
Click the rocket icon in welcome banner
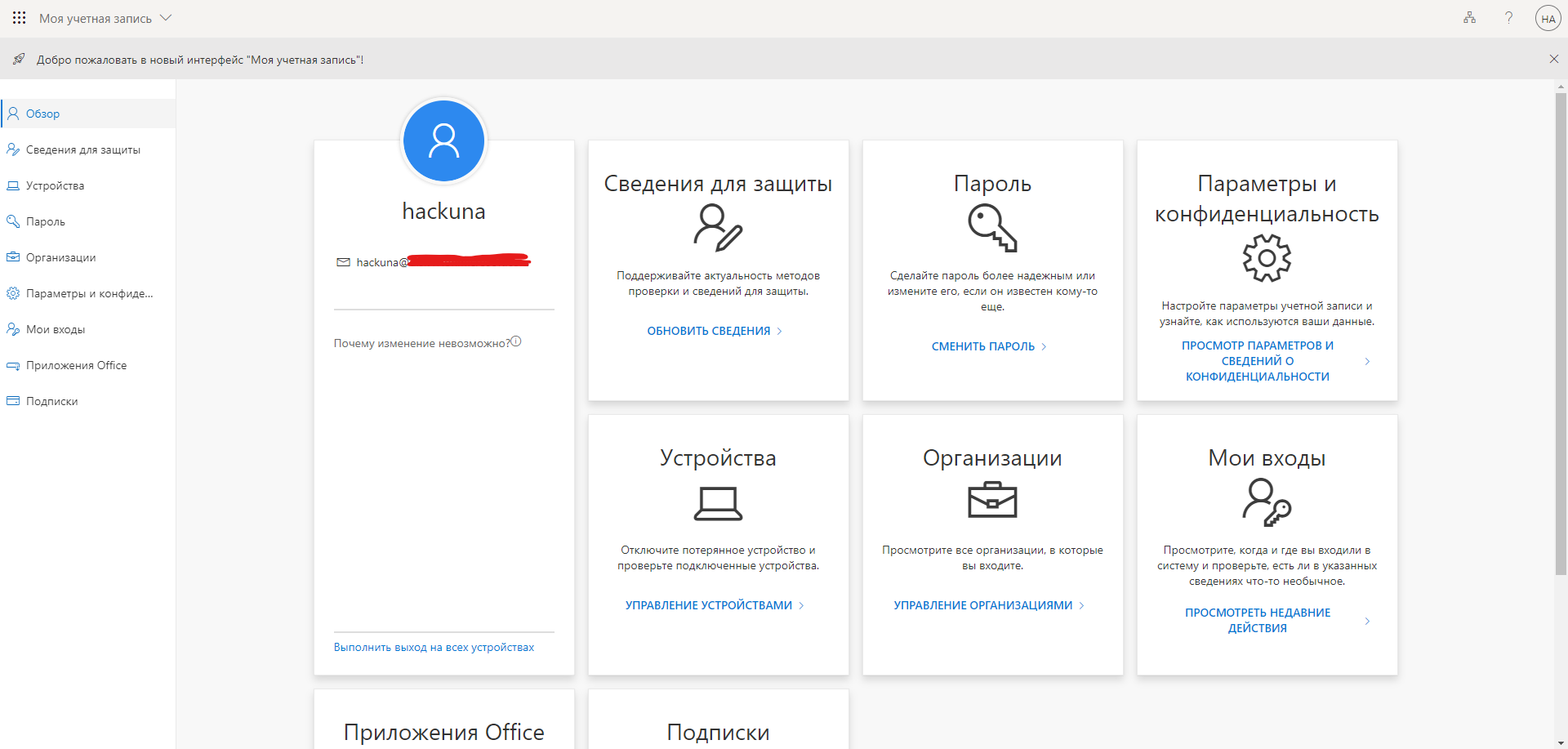coord(19,59)
